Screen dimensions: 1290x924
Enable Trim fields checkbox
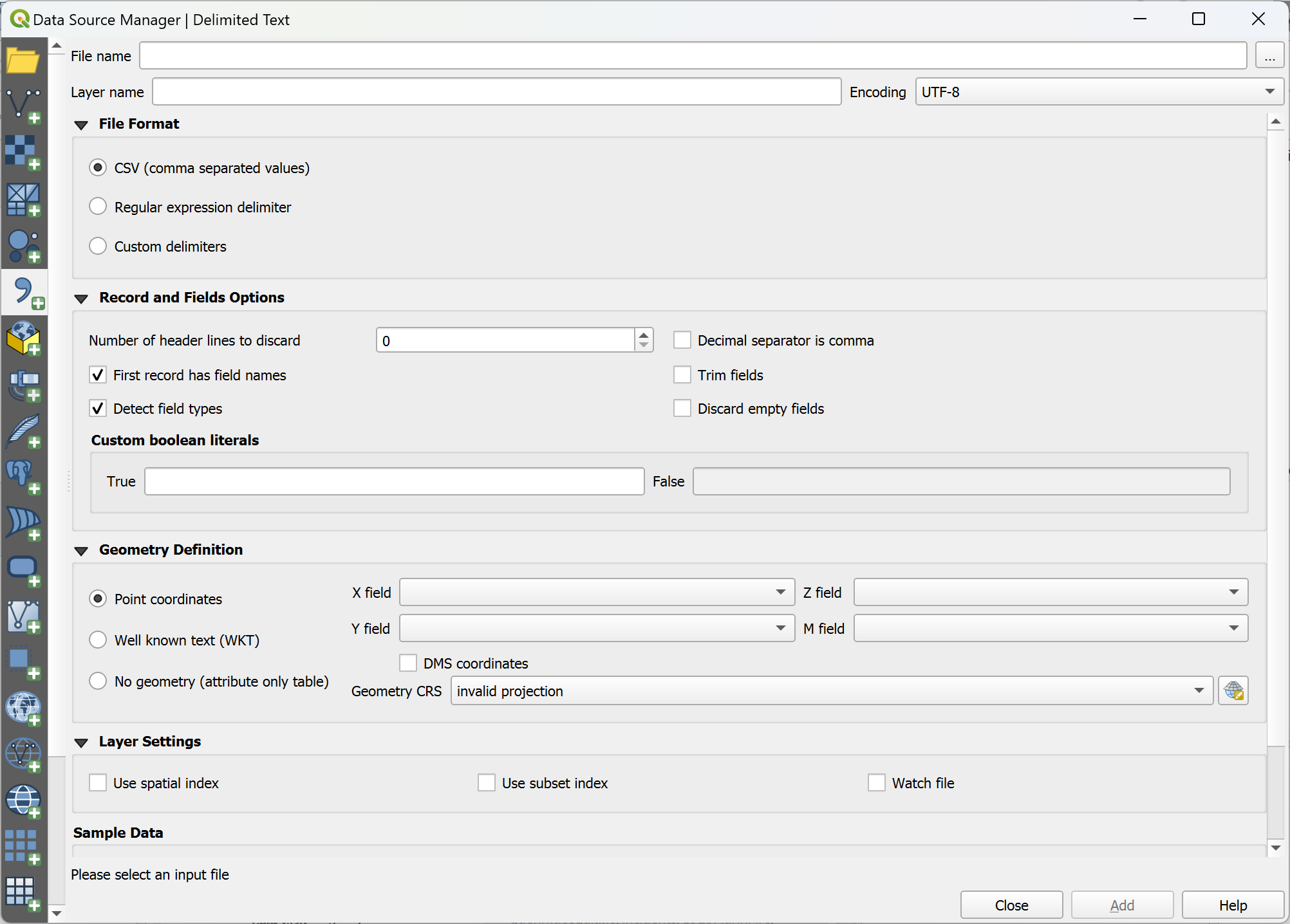[x=682, y=374]
